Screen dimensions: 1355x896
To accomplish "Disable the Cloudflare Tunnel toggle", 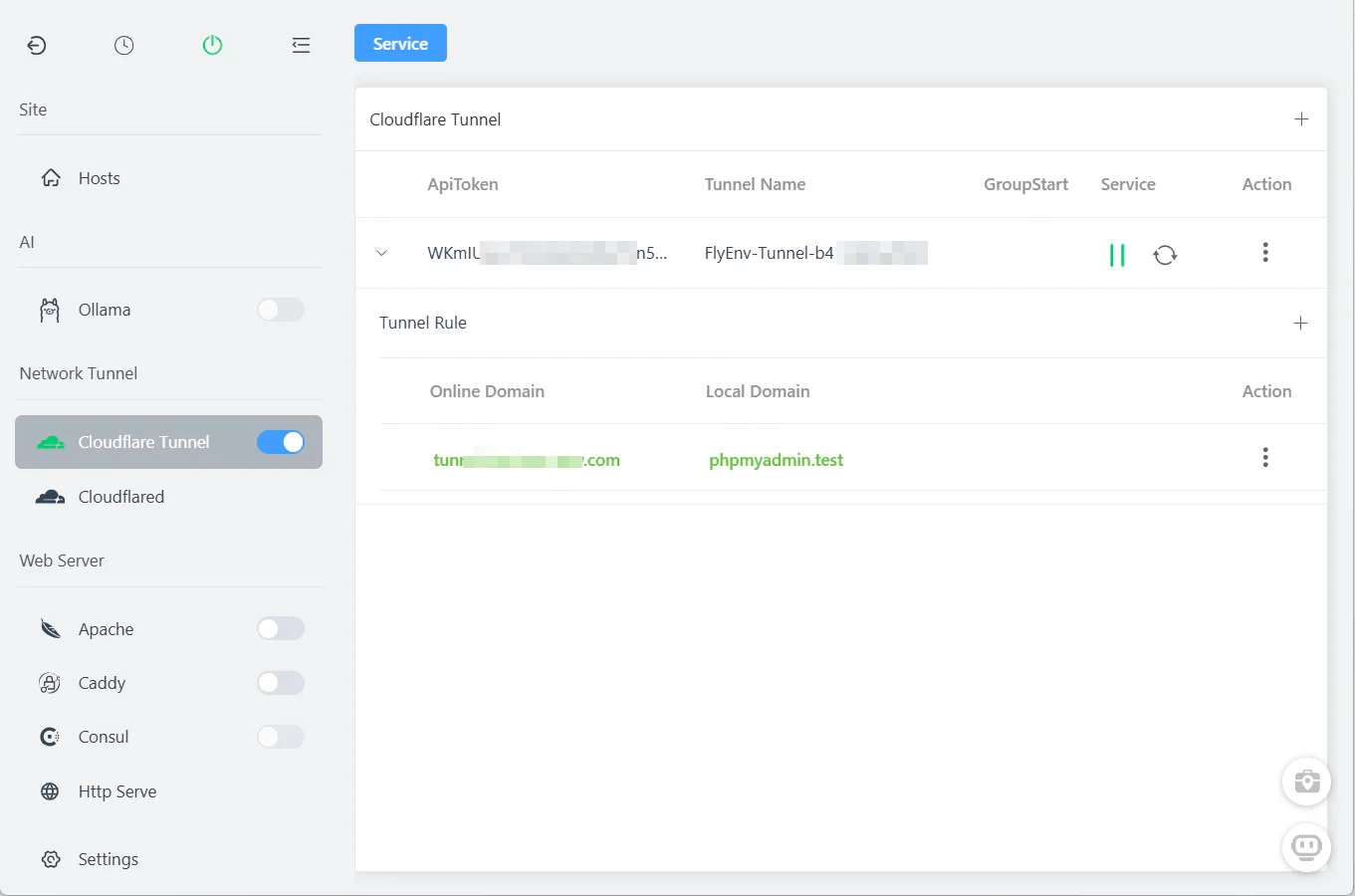I will click(281, 441).
